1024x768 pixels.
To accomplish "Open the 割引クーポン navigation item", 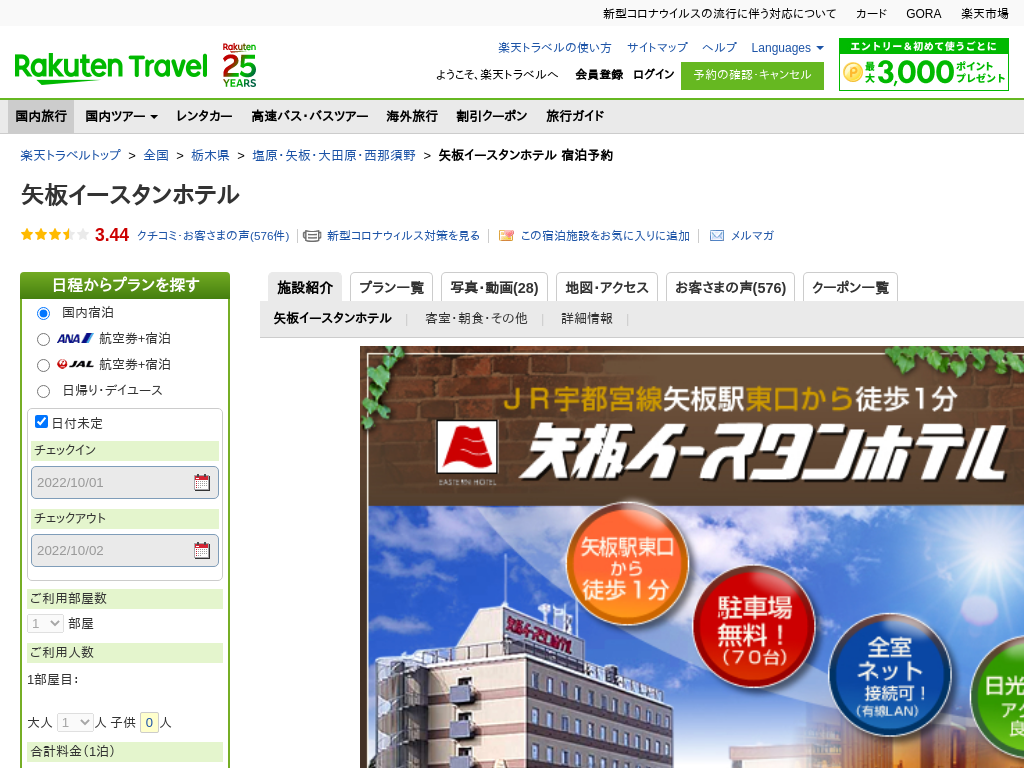I will (x=492, y=116).
